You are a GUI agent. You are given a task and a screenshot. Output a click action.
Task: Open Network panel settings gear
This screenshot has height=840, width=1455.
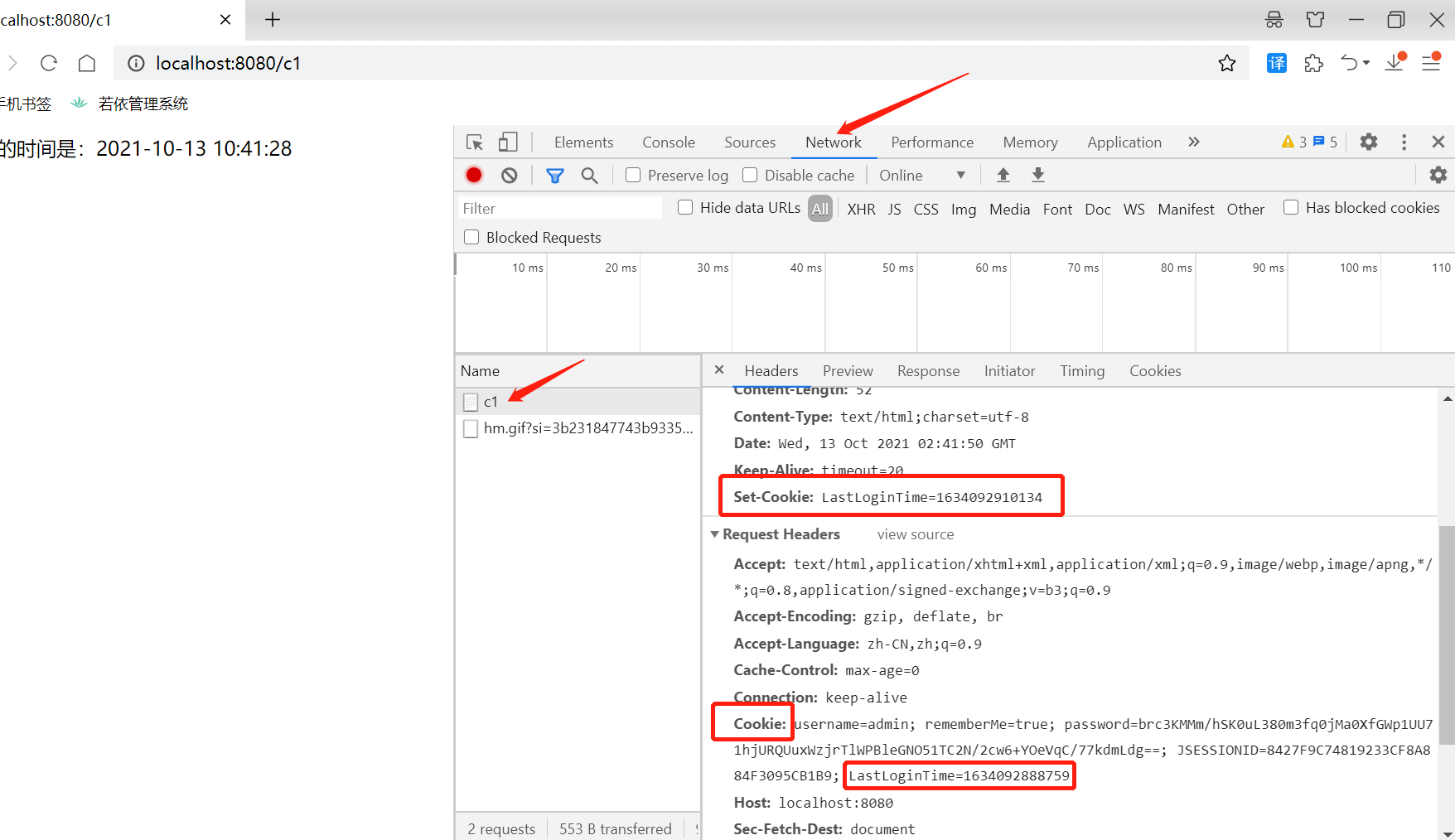(1438, 175)
